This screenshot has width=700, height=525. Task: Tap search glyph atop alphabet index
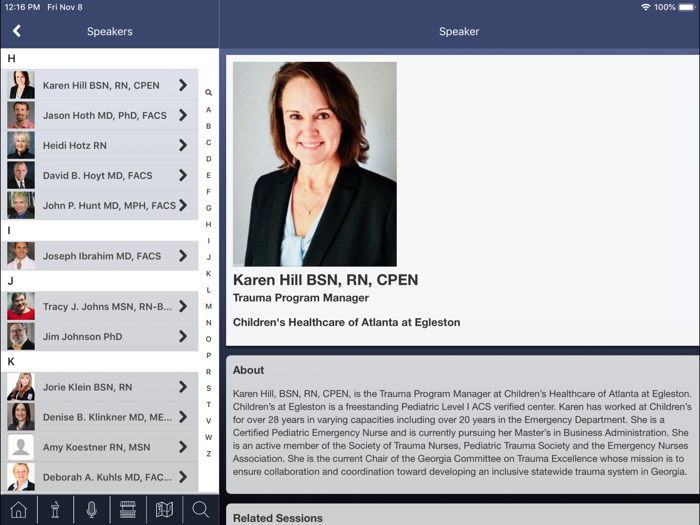pos(208,93)
